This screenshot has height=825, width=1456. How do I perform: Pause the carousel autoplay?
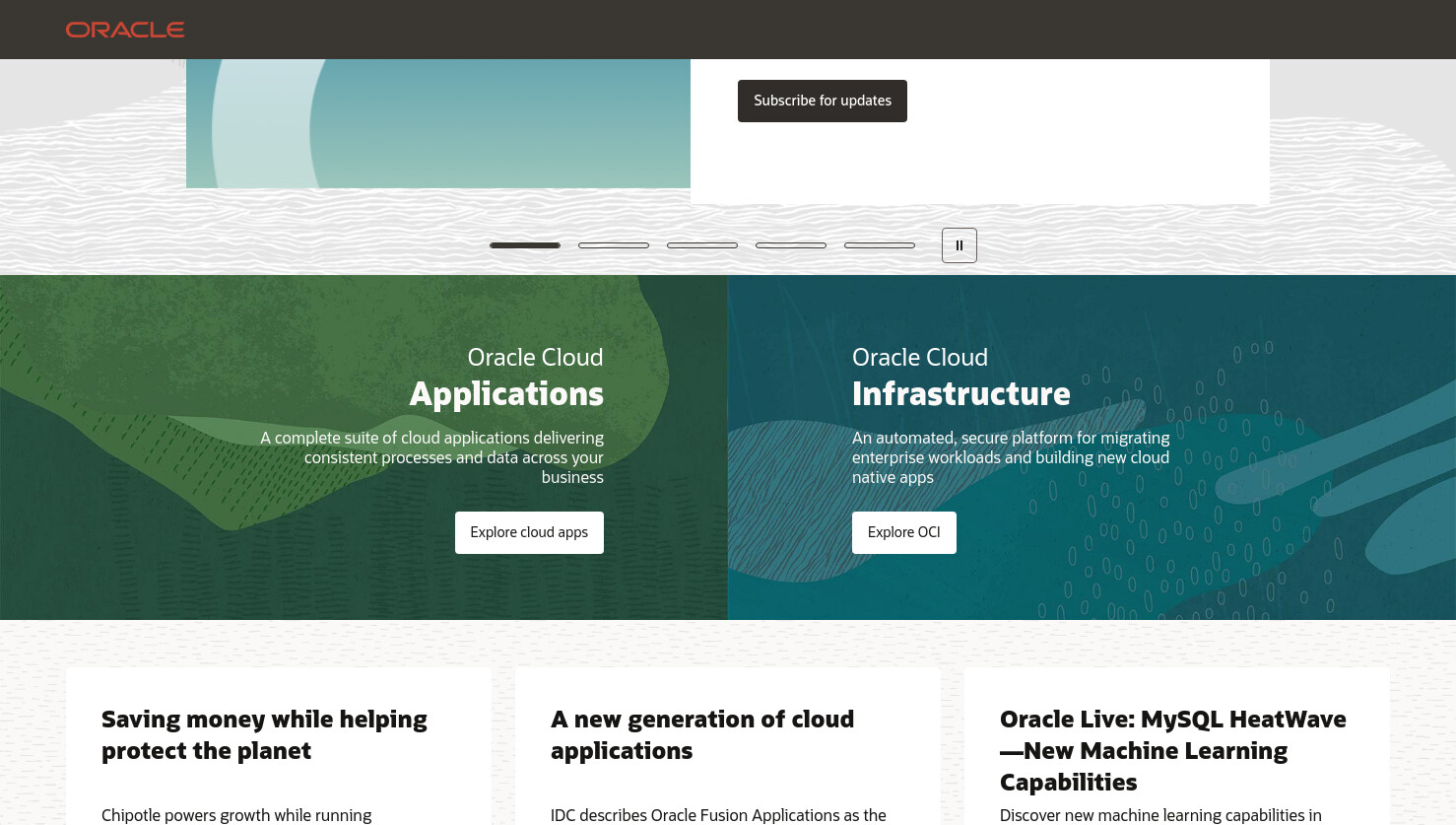(x=960, y=245)
